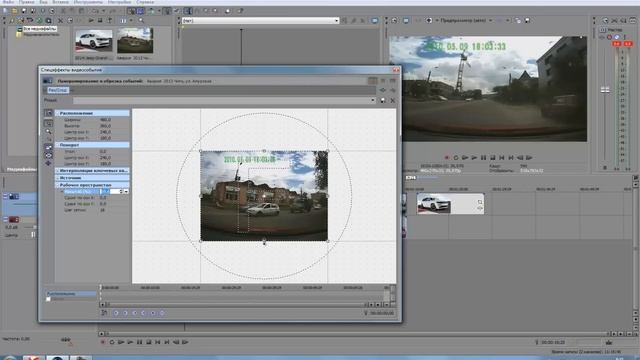Reset the left red peak indicator in Master
Viewport: 640px width, 360px height.
click(617, 43)
